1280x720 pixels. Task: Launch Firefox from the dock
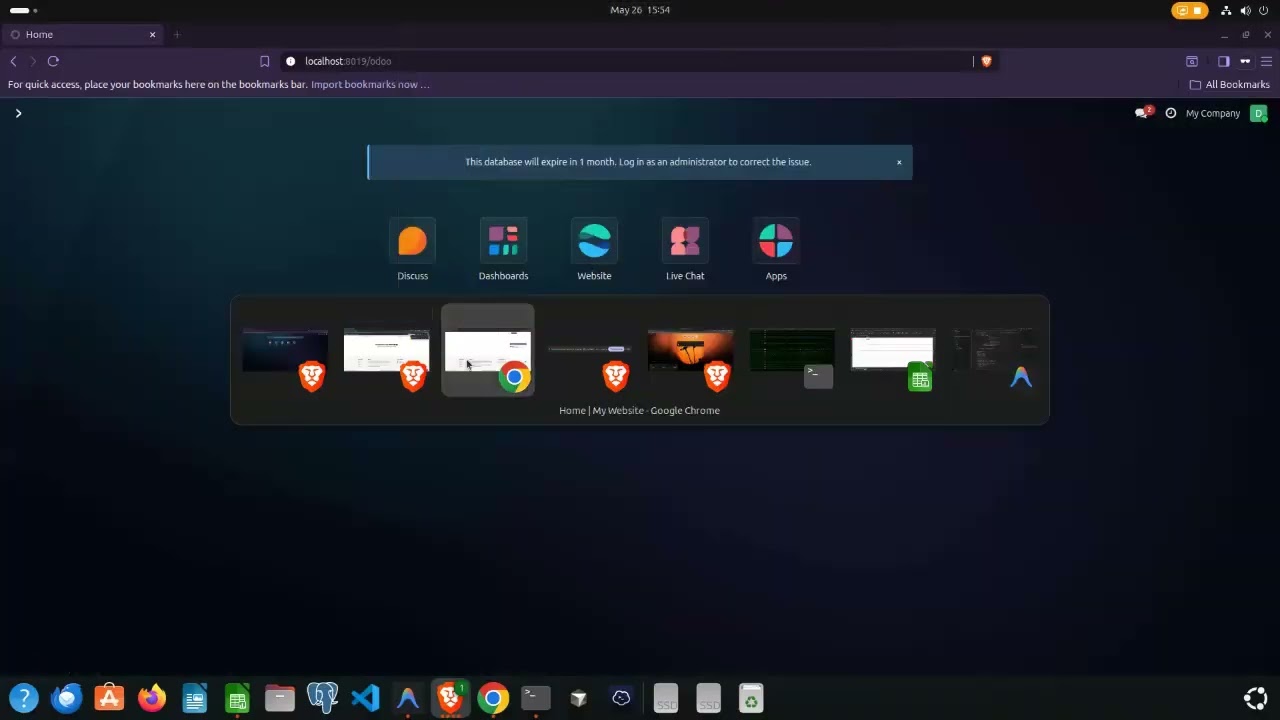pos(152,698)
